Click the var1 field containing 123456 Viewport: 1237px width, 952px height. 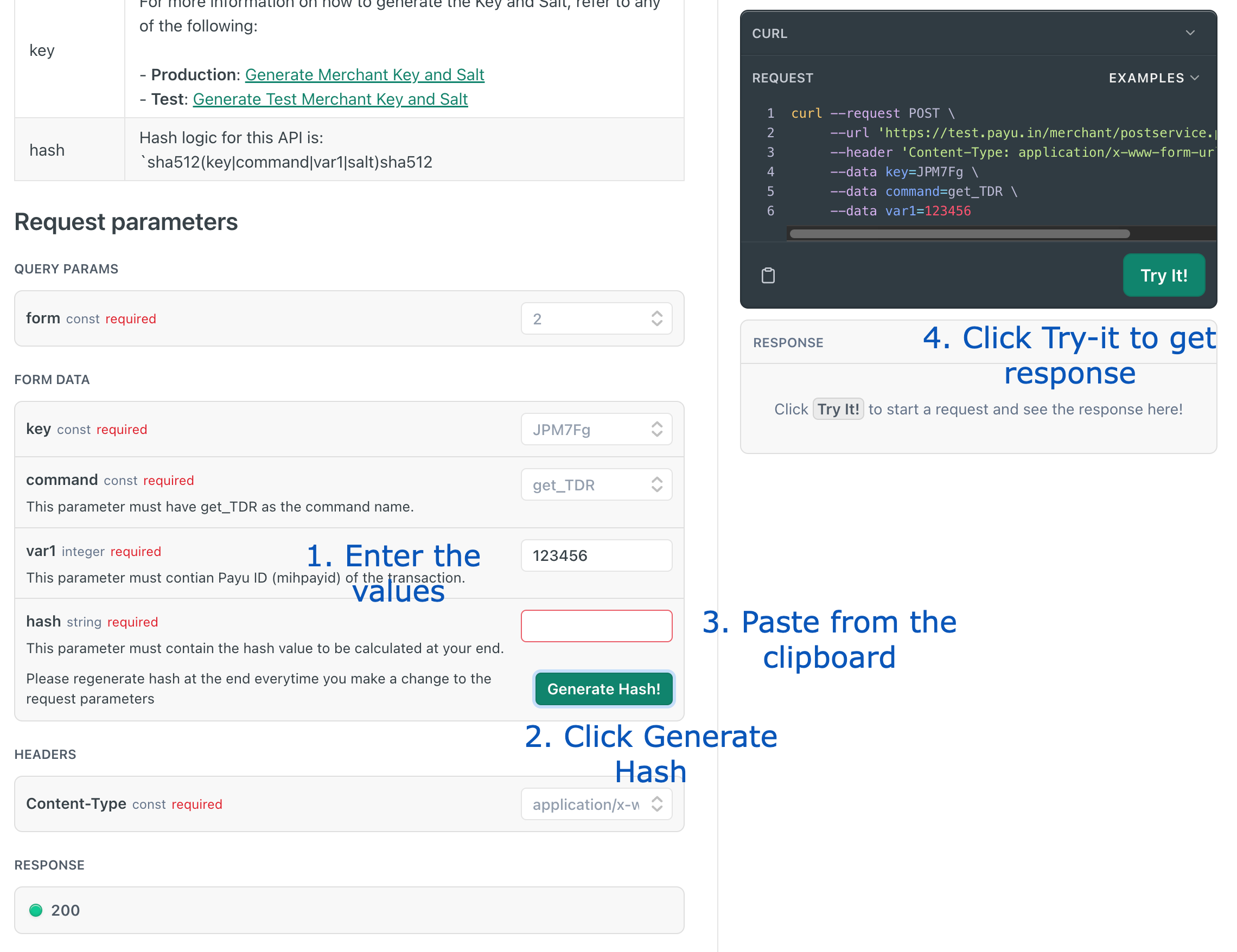click(x=596, y=555)
